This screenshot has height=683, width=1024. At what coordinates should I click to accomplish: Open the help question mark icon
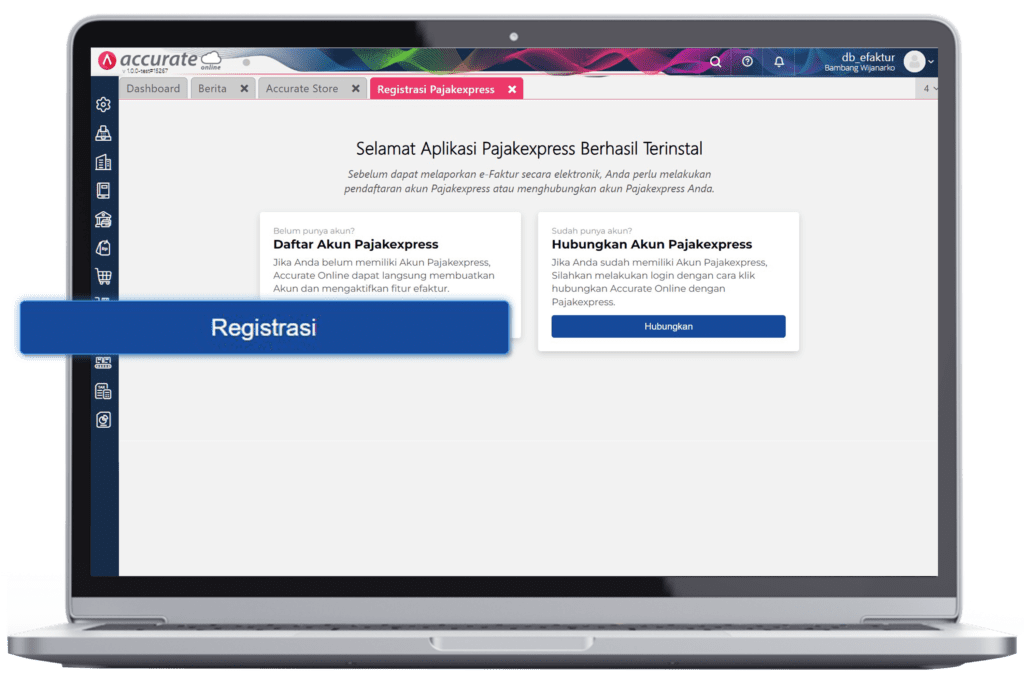747,61
